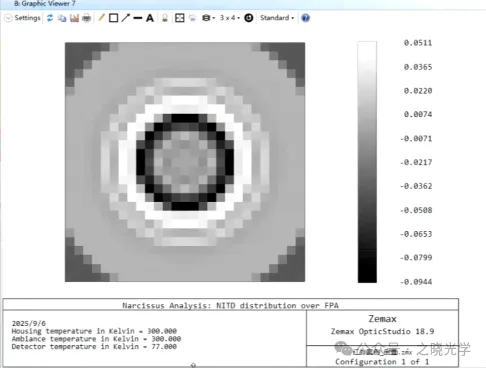This screenshot has width=486, height=368.
Task: Click the Narcissus Analysis plot title
Action: click(x=230, y=305)
